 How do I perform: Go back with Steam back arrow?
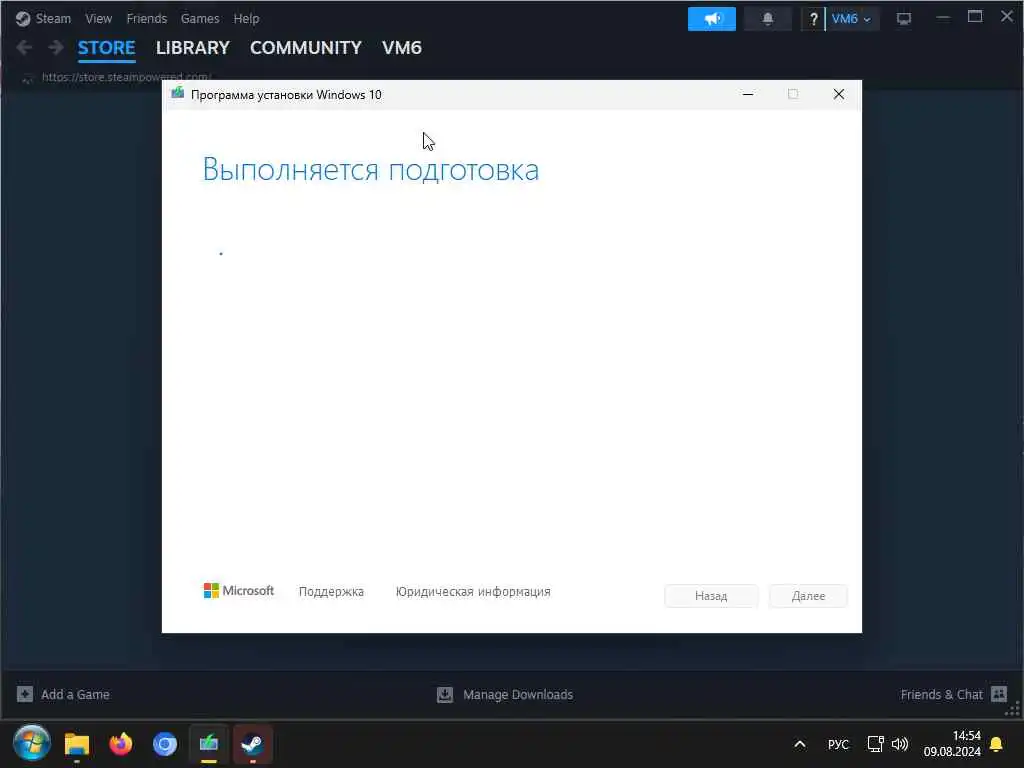25,48
